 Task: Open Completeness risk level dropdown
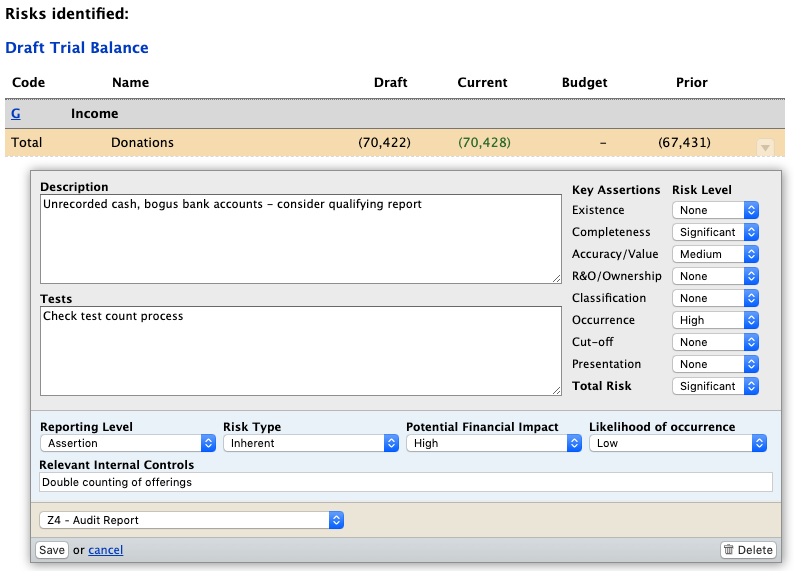pyautogui.click(x=715, y=232)
